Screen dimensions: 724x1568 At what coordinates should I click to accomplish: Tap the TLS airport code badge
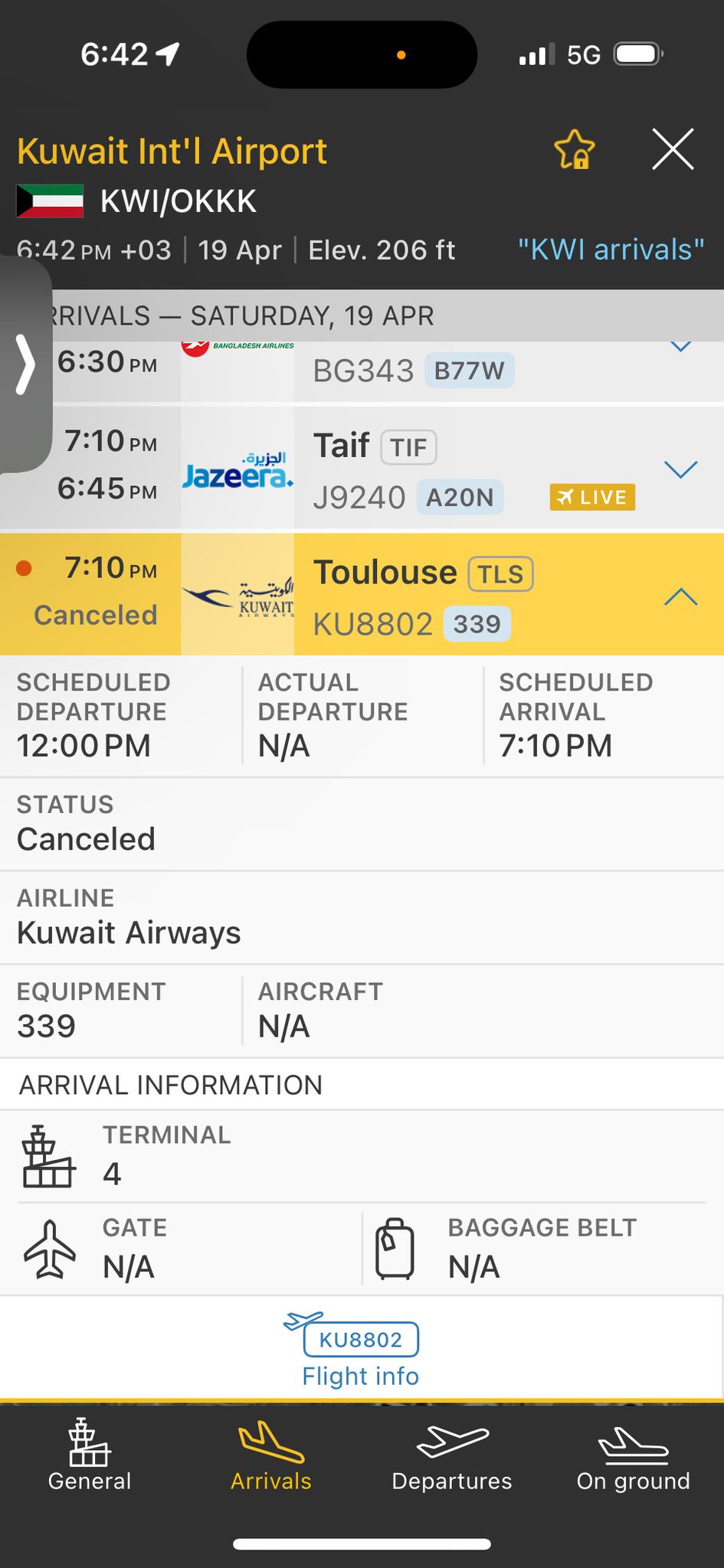click(x=500, y=573)
